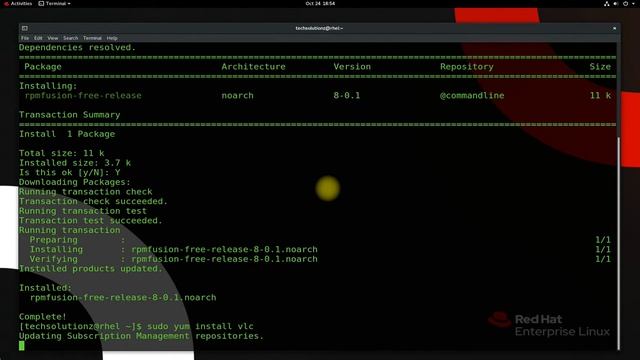Screen dimensions: 640x360
Task: Click the 'Preparing' line
Action: click(x=78, y=240)
